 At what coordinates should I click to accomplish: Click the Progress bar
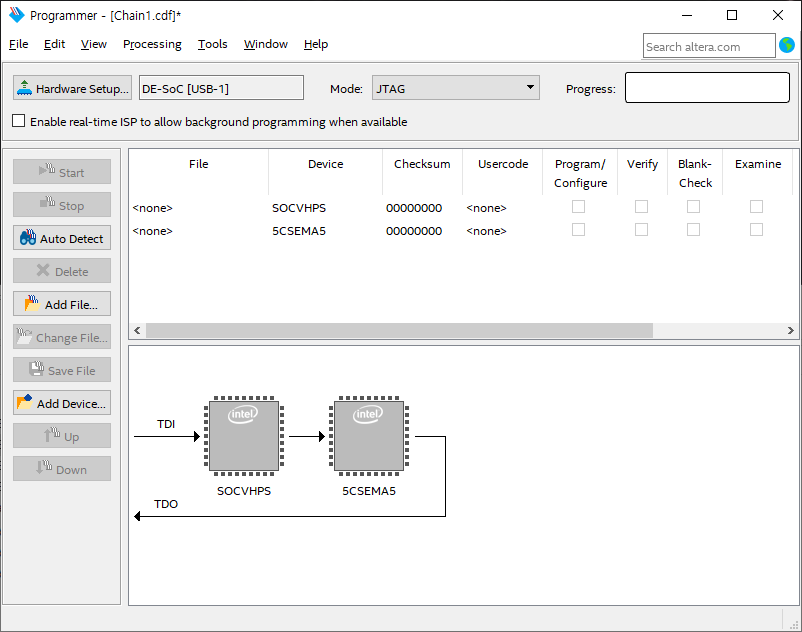tap(707, 87)
